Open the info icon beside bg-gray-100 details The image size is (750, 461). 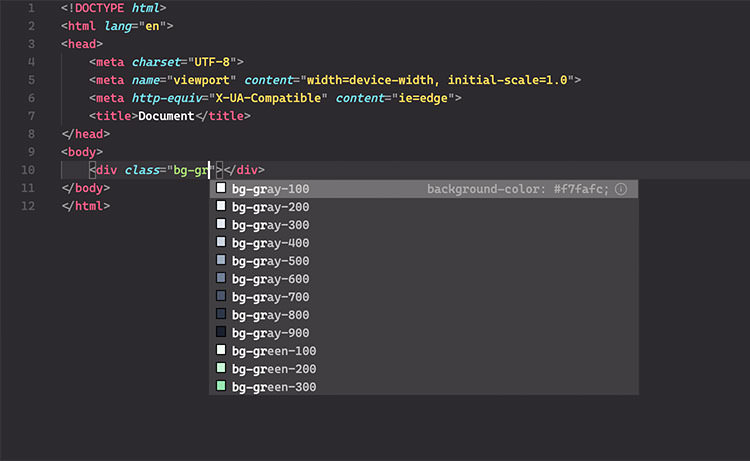(x=621, y=189)
